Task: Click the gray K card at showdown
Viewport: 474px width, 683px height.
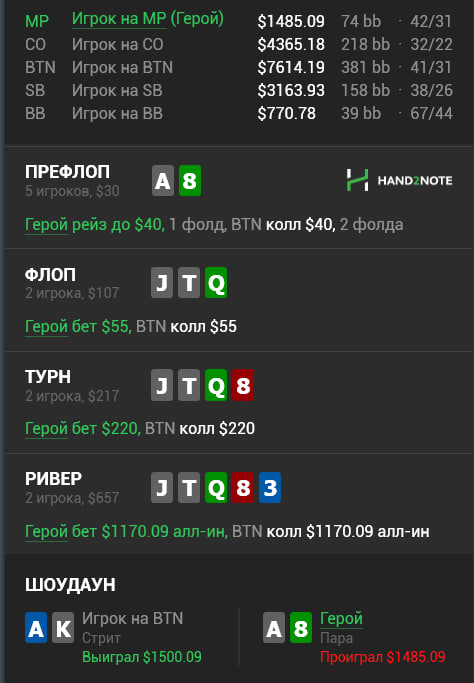Action: (63, 628)
